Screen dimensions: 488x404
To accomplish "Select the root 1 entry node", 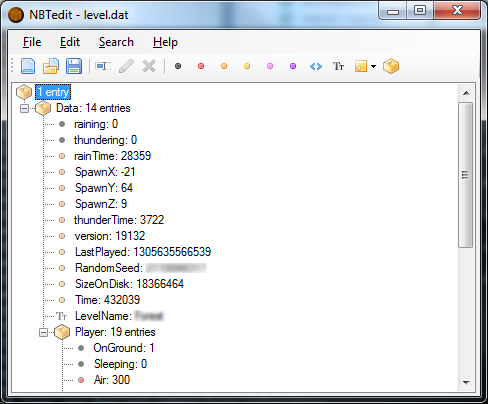I will coord(53,92).
